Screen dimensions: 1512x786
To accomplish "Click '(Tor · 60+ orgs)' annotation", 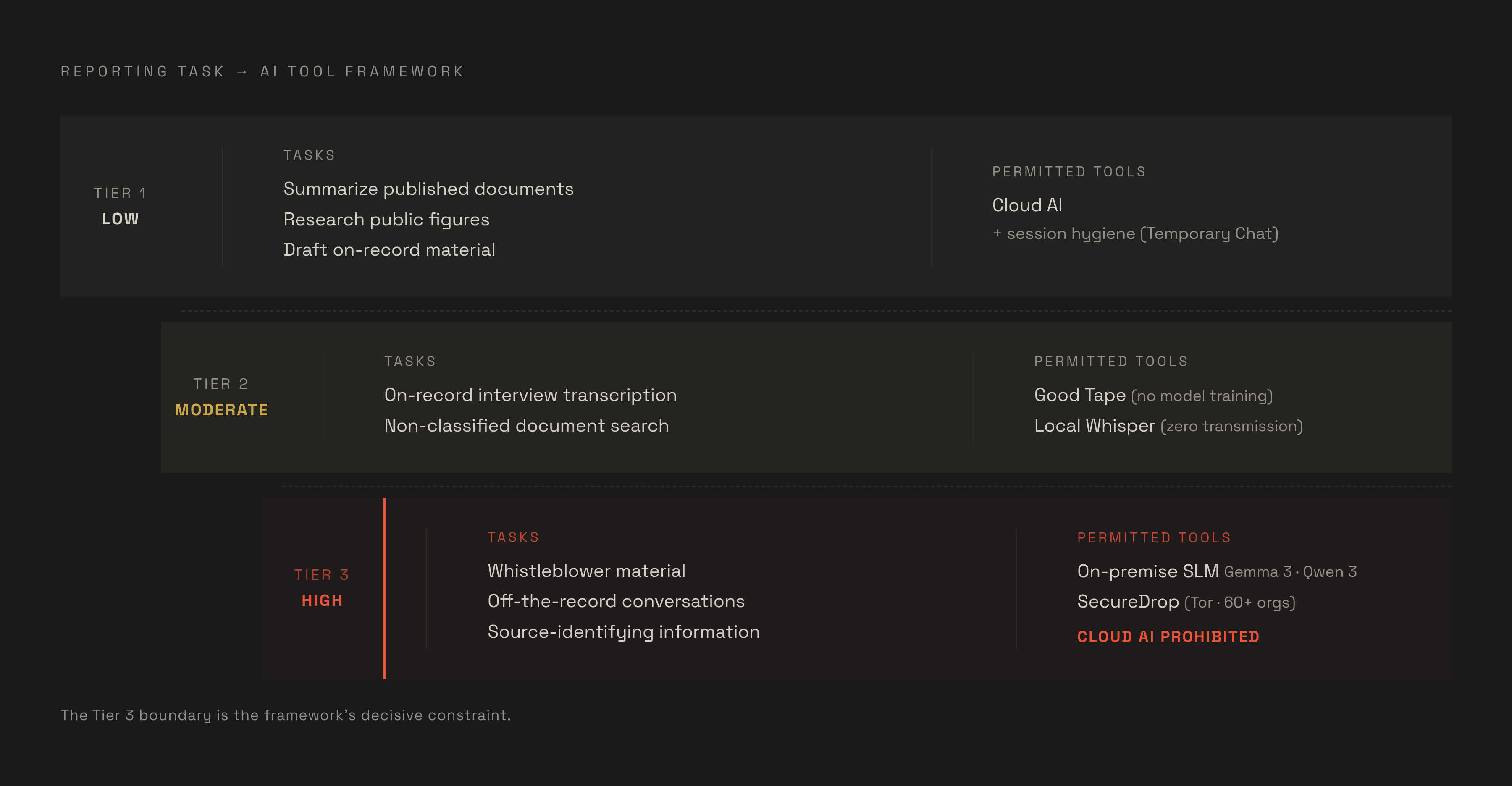I will point(1240,603).
